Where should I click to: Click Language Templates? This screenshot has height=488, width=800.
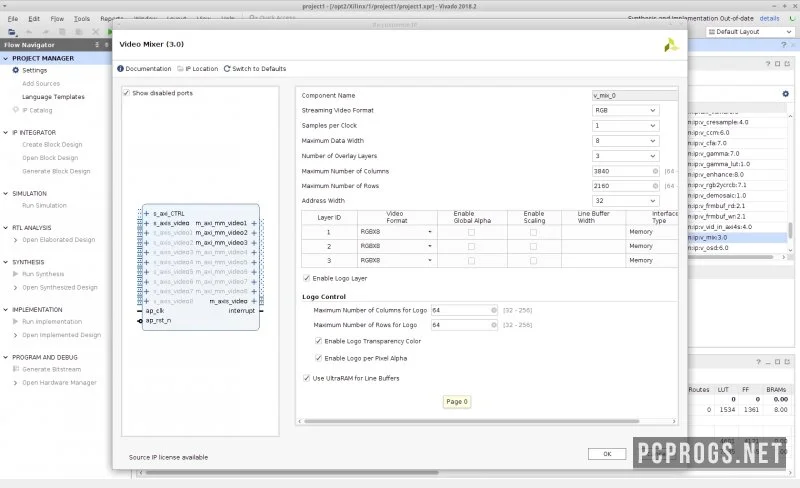point(53,96)
